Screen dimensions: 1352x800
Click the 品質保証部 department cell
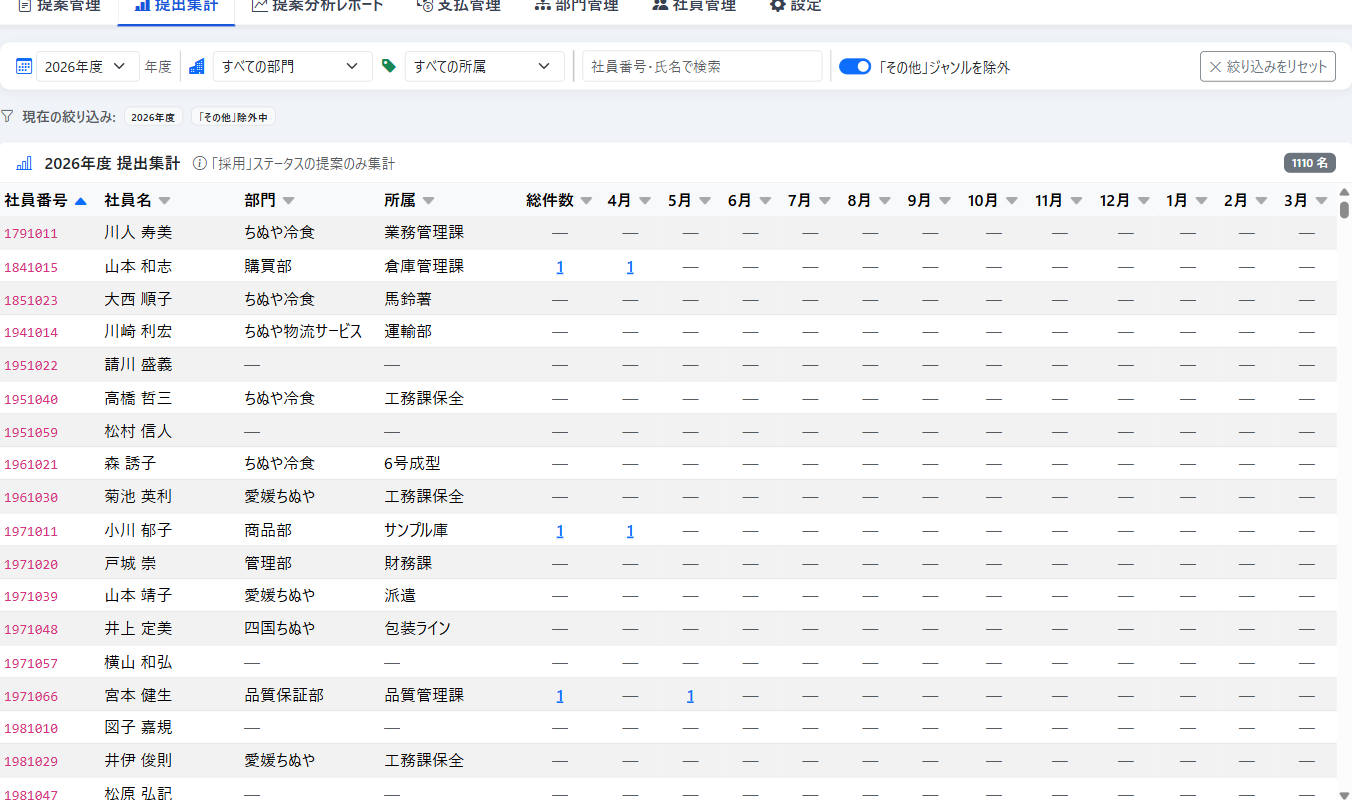coord(284,695)
